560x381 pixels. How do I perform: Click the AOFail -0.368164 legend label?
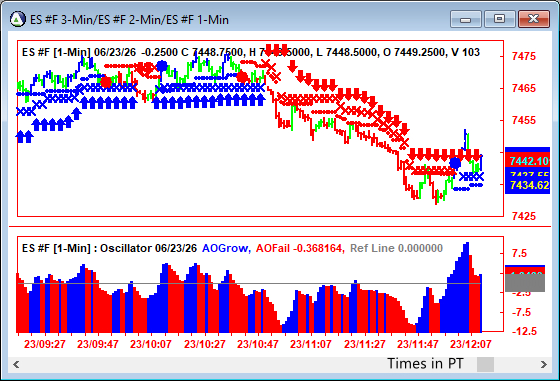click(x=300, y=248)
